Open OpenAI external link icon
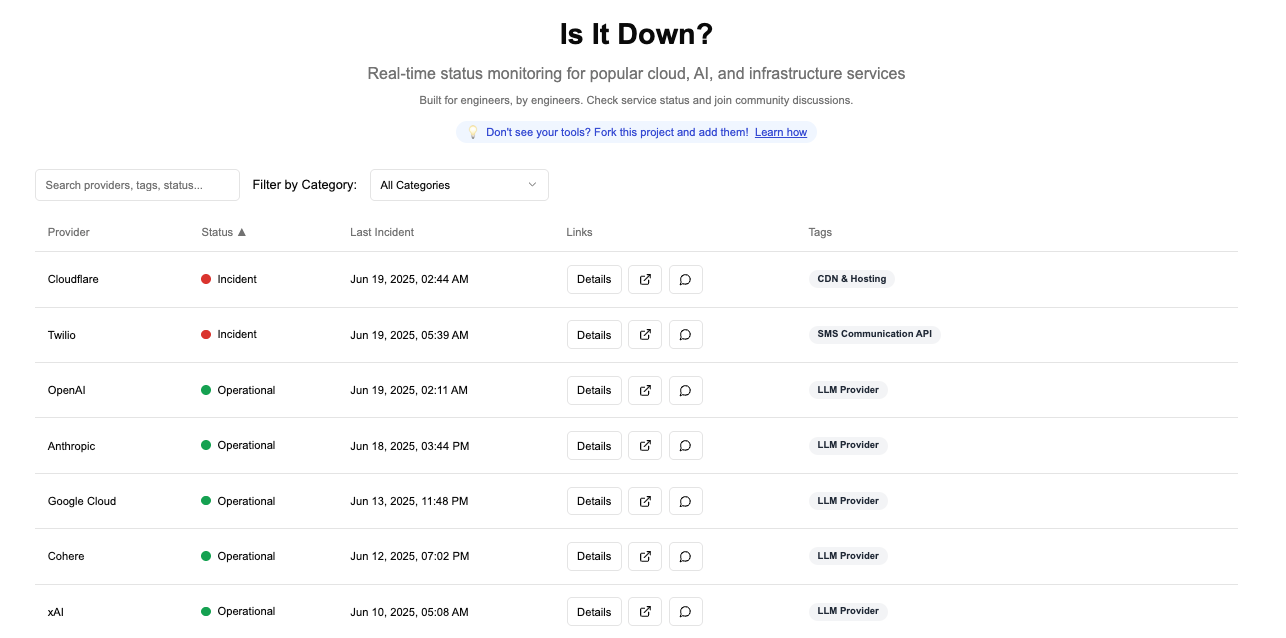This screenshot has width=1286, height=638. pos(645,390)
